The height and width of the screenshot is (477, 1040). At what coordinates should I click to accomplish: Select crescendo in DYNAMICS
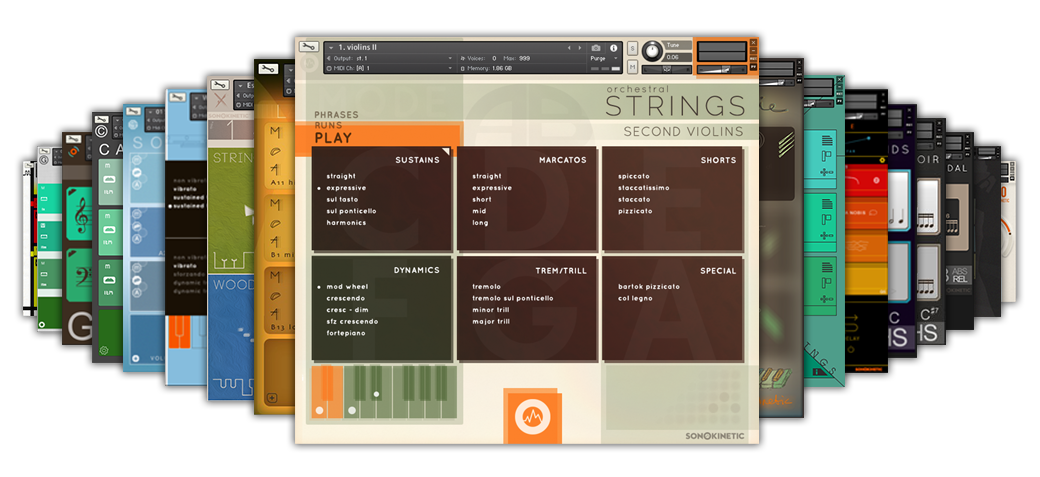click(x=347, y=299)
